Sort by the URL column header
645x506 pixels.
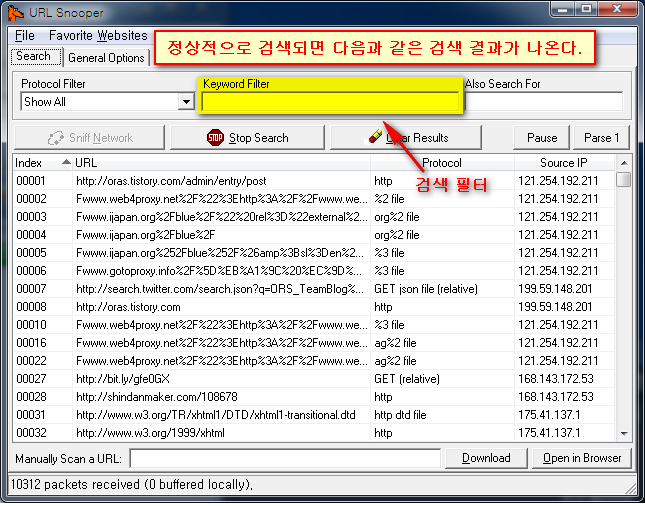[221, 163]
